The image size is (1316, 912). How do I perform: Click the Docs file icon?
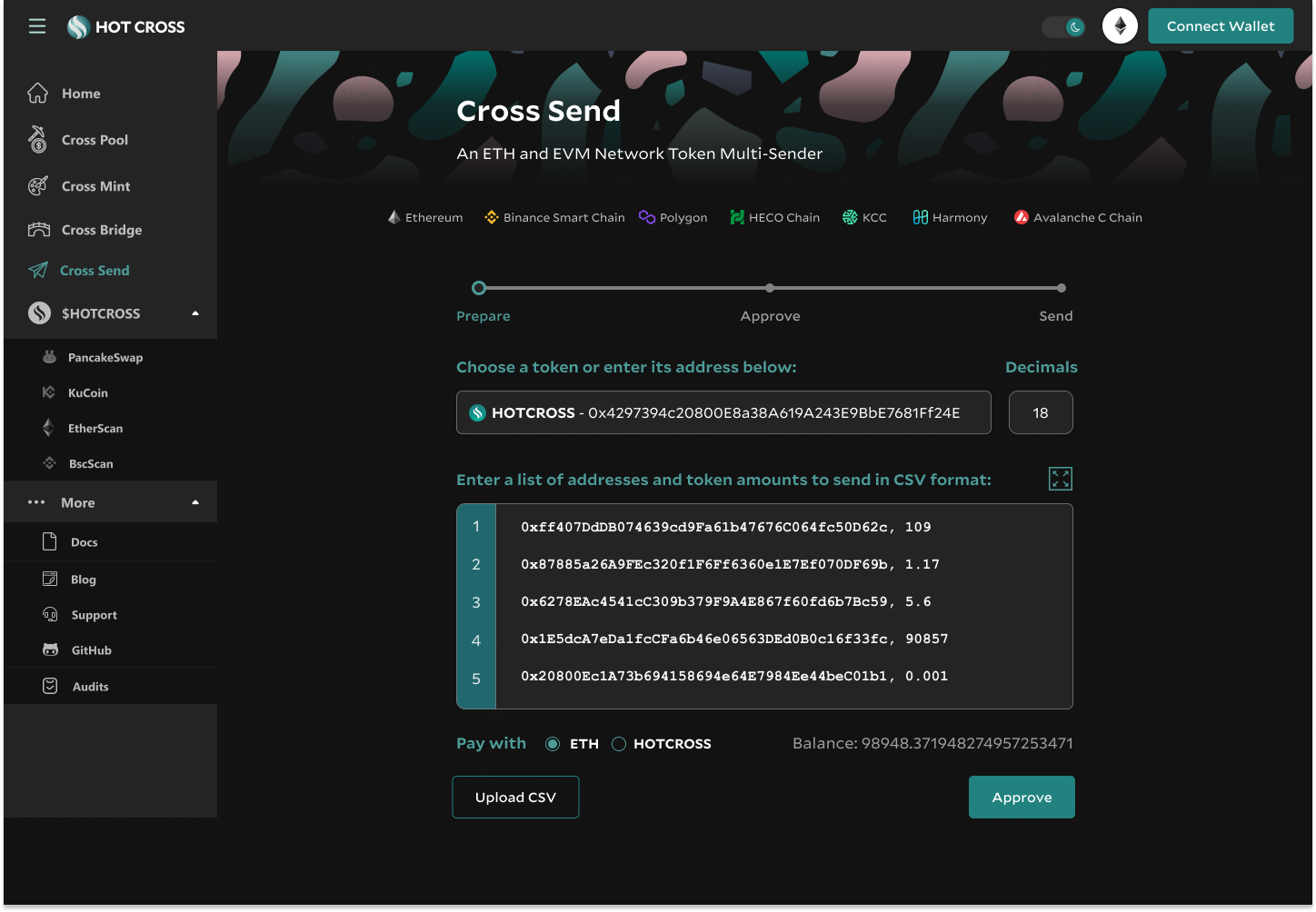[x=50, y=541]
